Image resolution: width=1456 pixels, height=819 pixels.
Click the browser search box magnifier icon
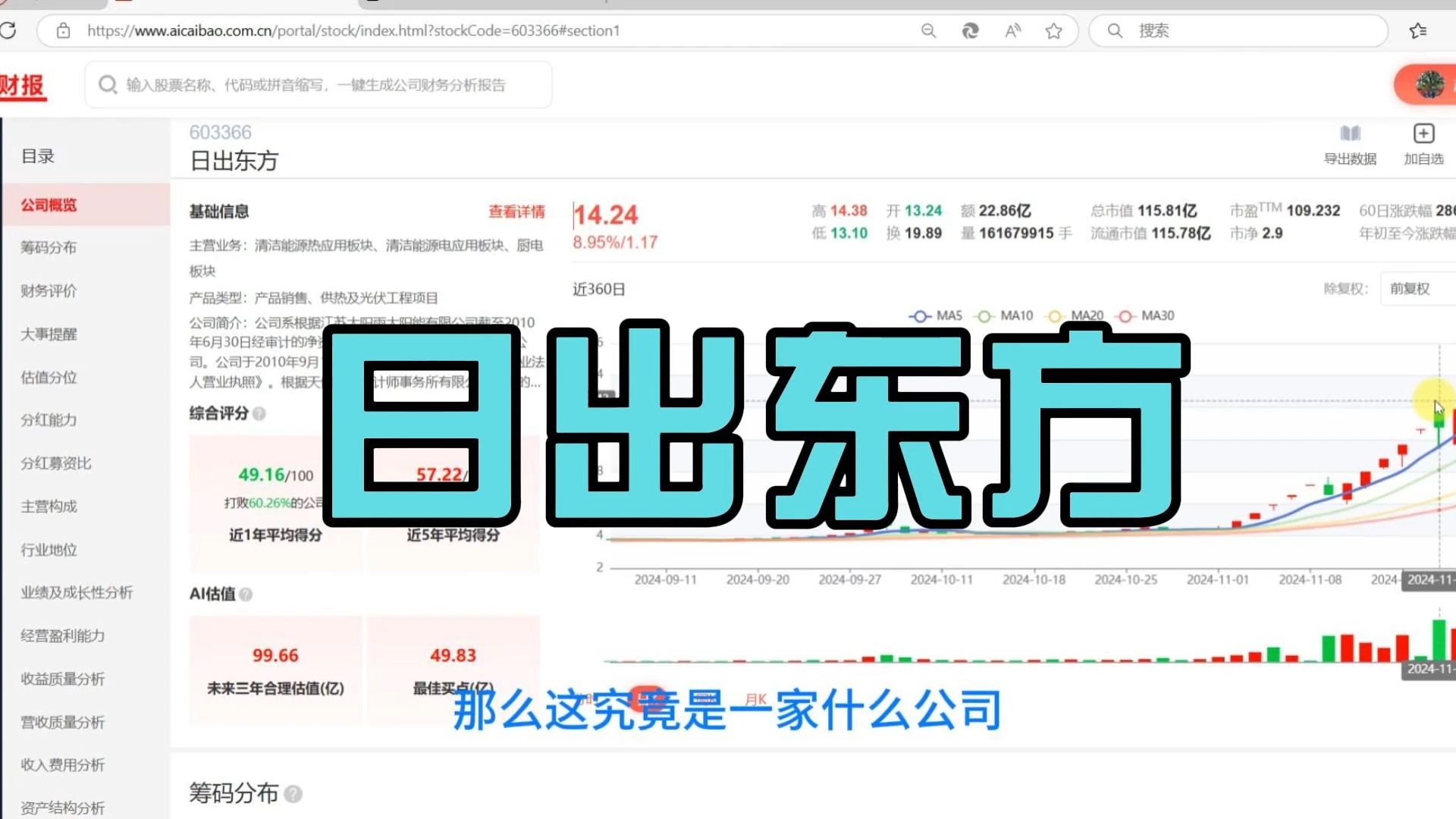1115,30
